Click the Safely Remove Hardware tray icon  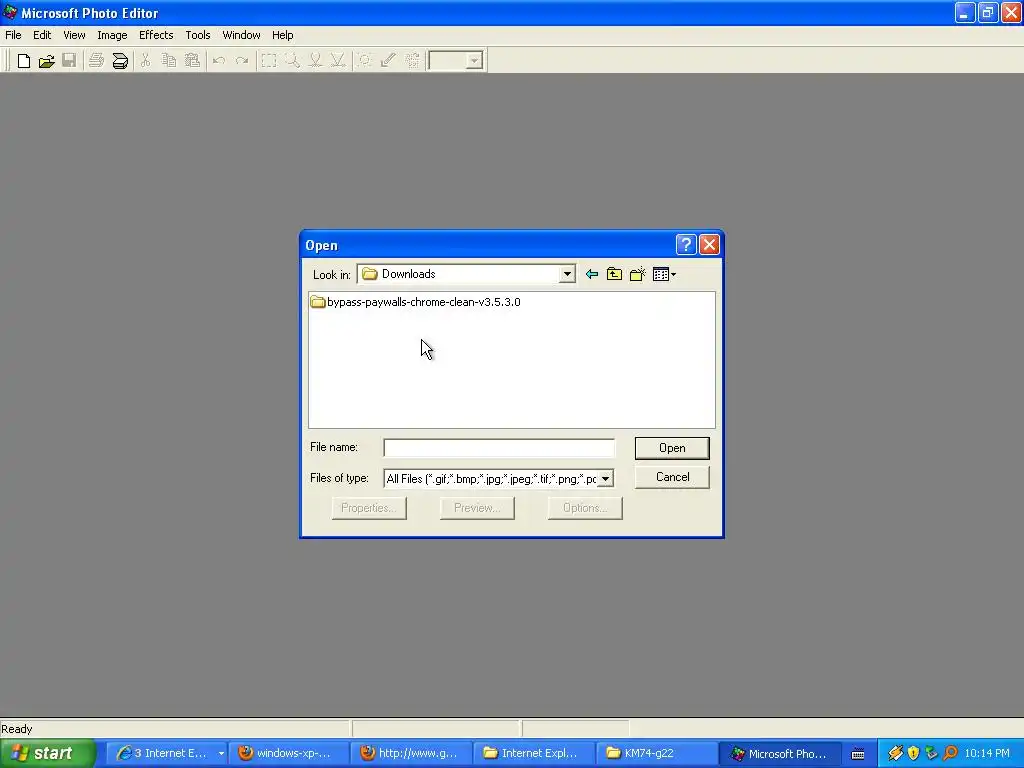pos(932,754)
